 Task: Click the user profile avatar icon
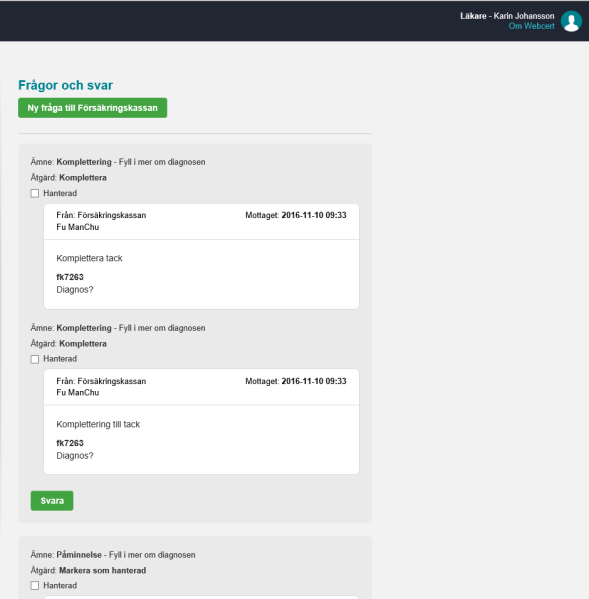[x=571, y=21]
